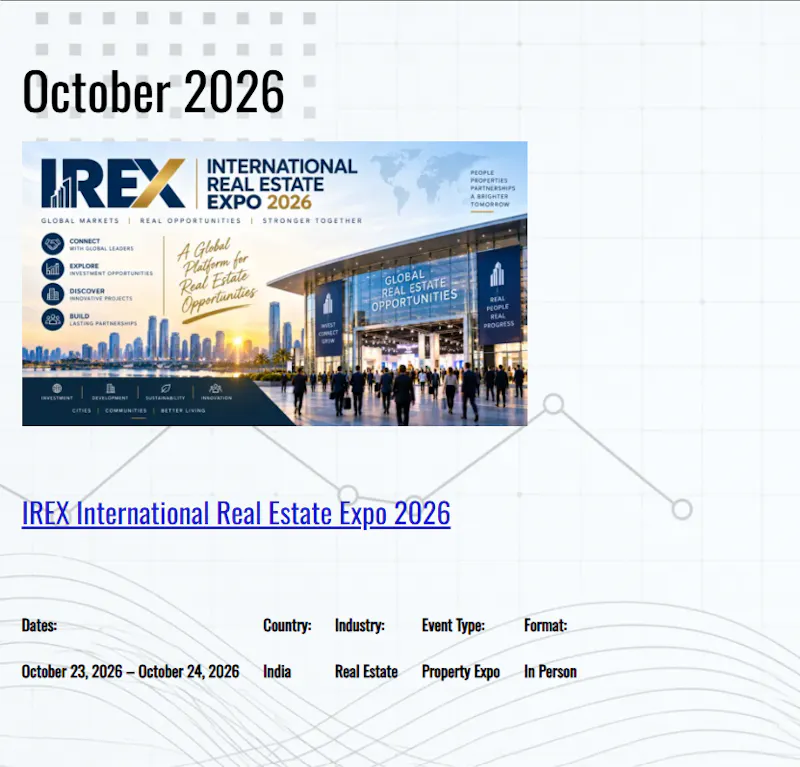Click the date range "October 23, 2026 – October 24, 2026"
The image size is (800, 767).
coord(130,671)
